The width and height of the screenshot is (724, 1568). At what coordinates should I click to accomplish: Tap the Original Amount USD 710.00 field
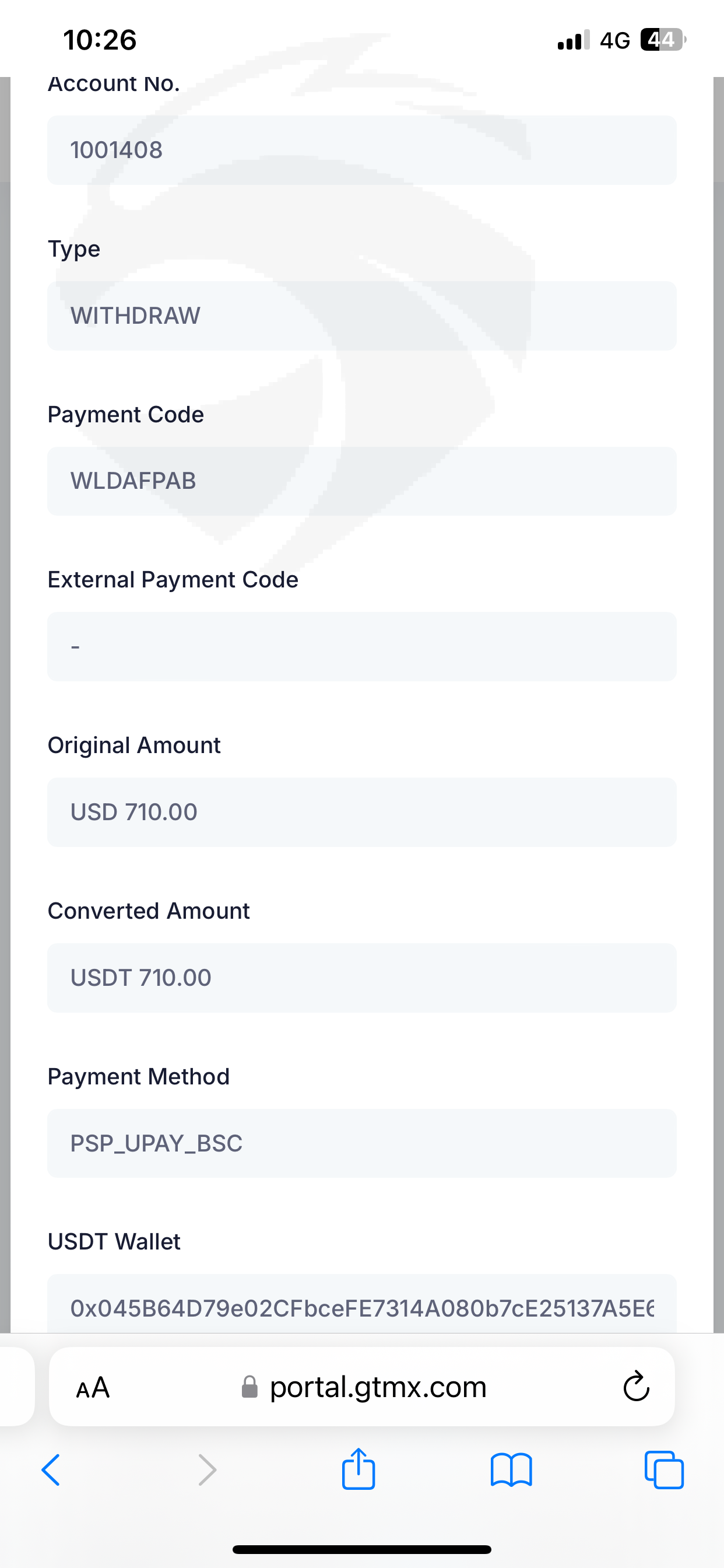pos(362,812)
